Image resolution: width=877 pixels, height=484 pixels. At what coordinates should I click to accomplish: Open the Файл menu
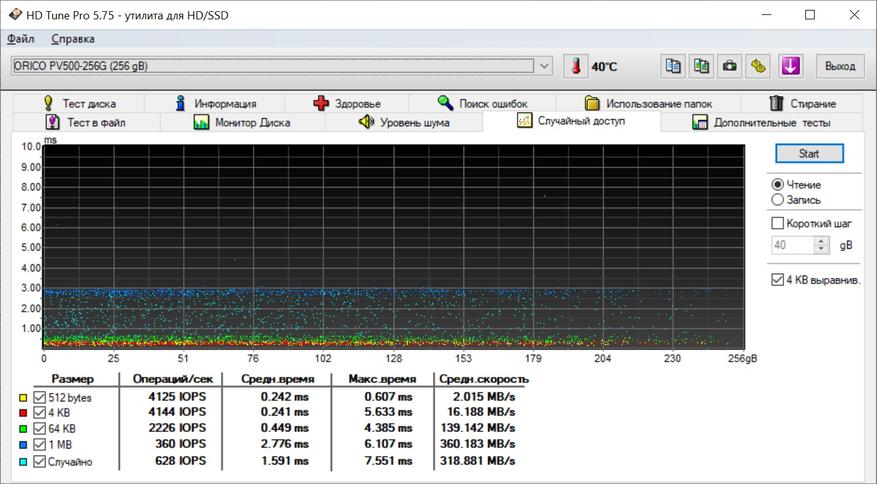click(x=21, y=39)
